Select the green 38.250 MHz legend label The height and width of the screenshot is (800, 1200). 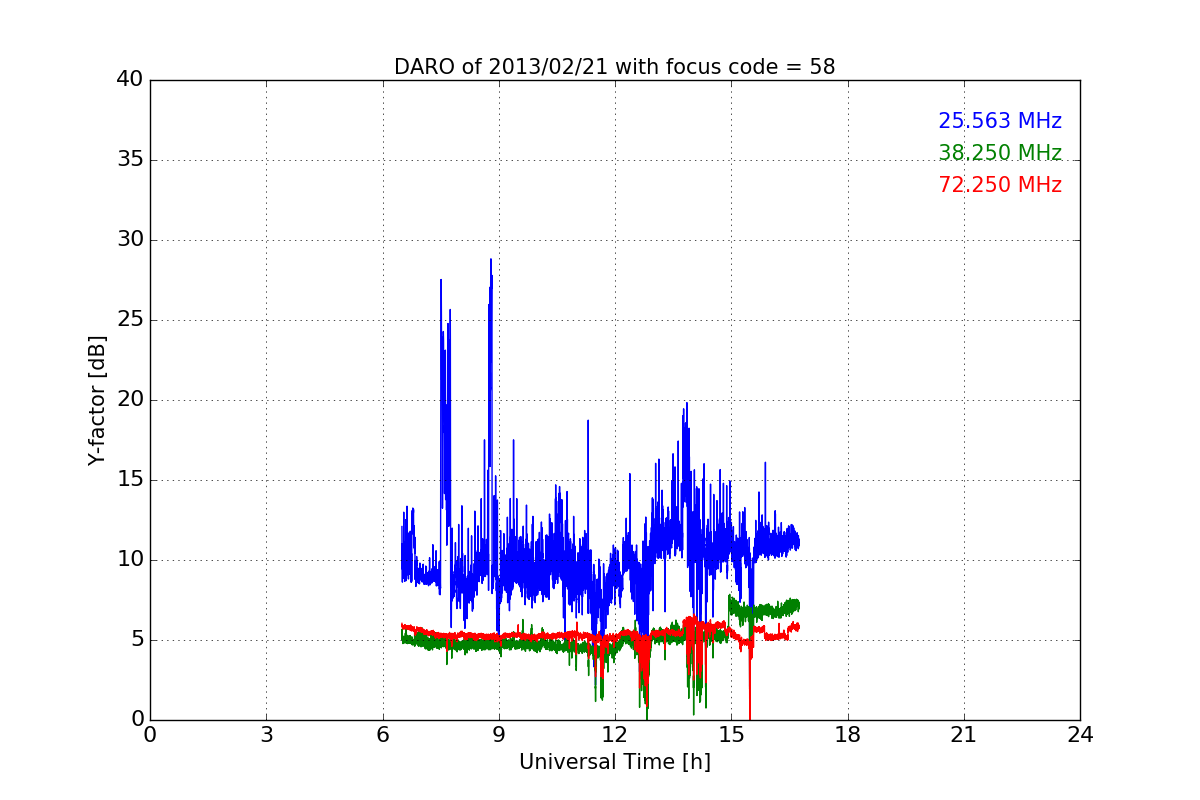[1000, 153]
